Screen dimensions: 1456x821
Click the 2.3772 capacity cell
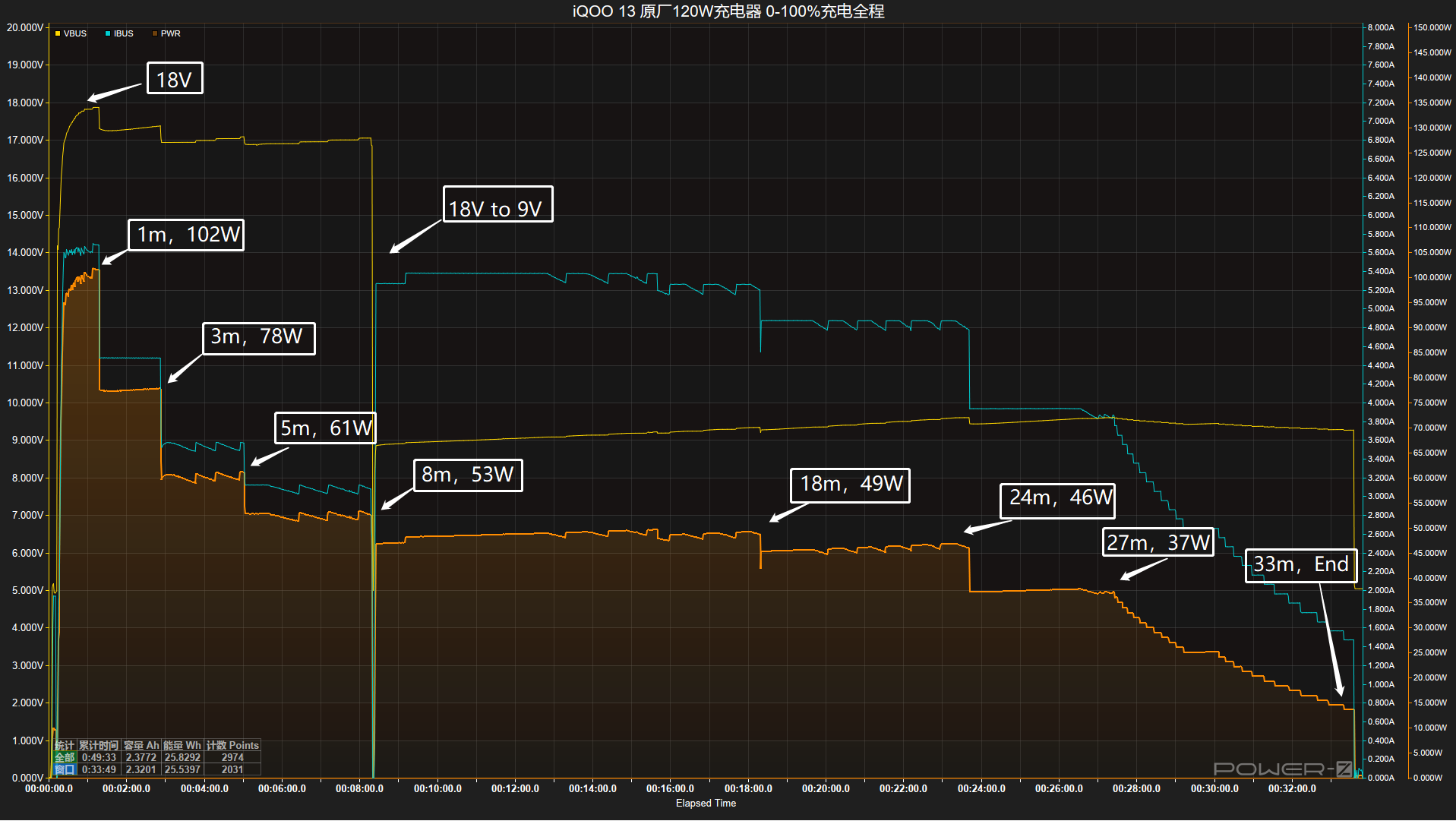pyautogui.click(x=141, y=757)
